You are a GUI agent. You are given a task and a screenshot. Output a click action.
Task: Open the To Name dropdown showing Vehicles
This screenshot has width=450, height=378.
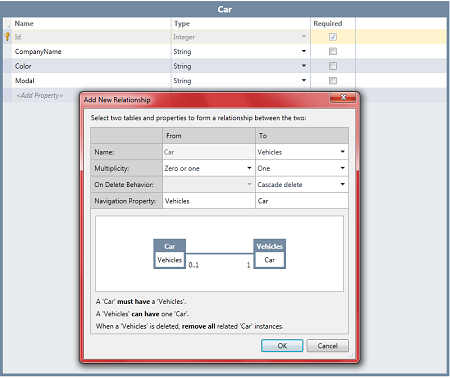coord(342,152)
